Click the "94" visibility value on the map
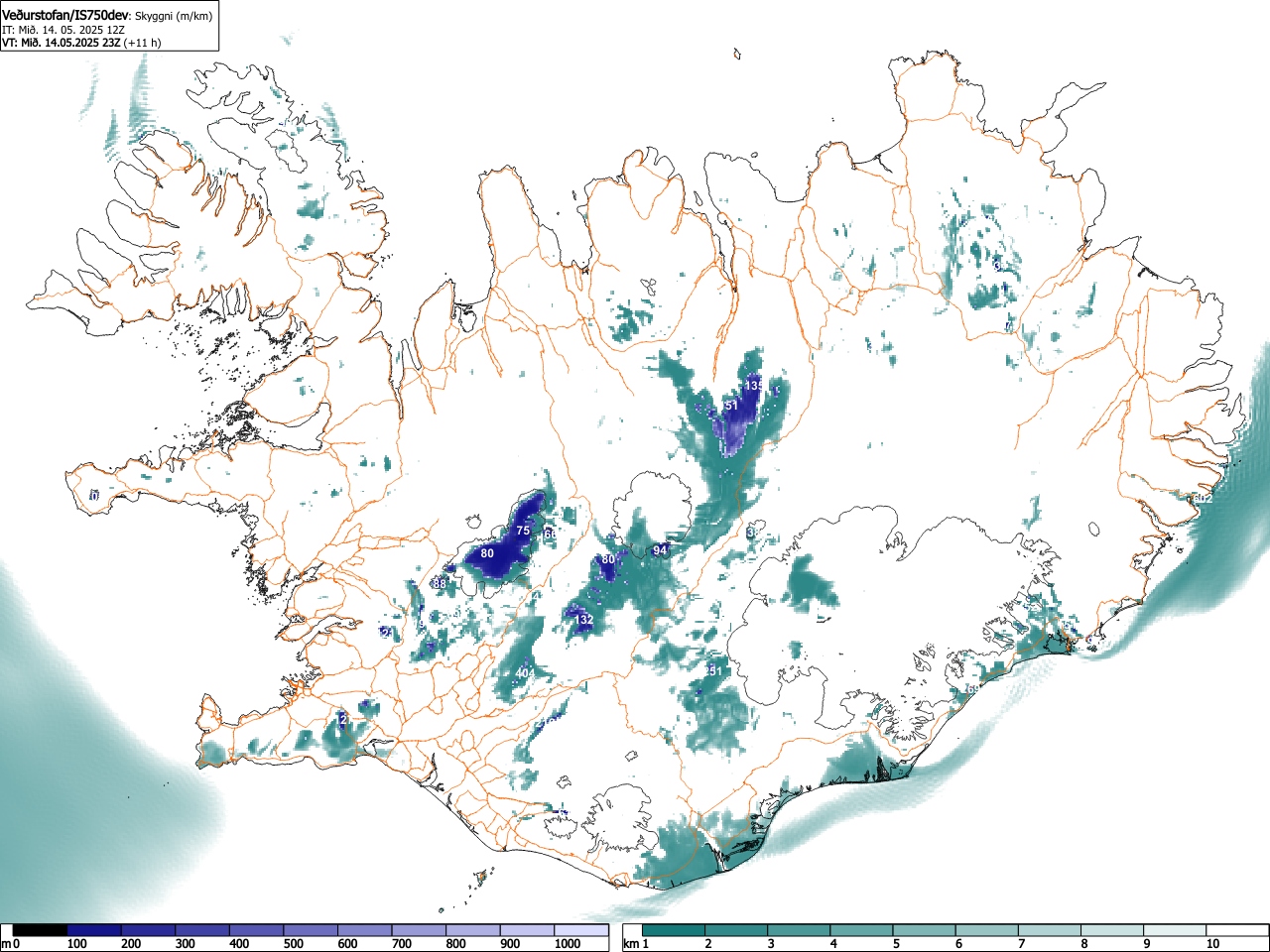This screenshot has width=1270, height=952. [660, 550]
